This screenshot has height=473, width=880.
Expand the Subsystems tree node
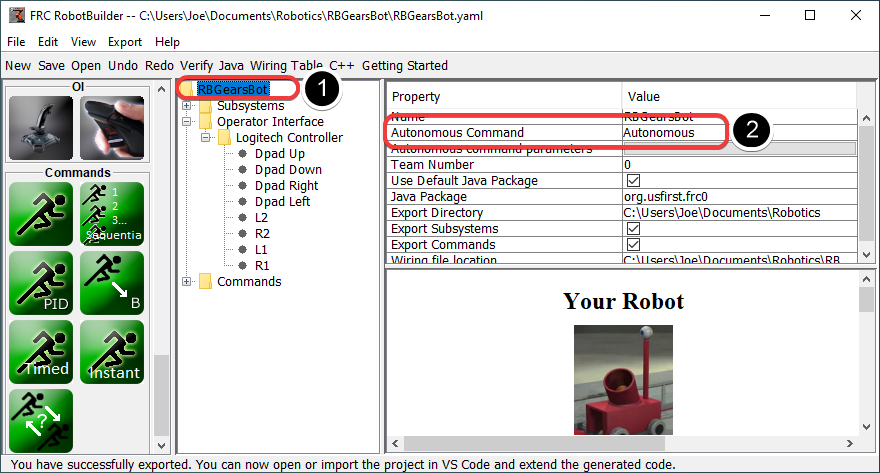[x=187, y=105]
